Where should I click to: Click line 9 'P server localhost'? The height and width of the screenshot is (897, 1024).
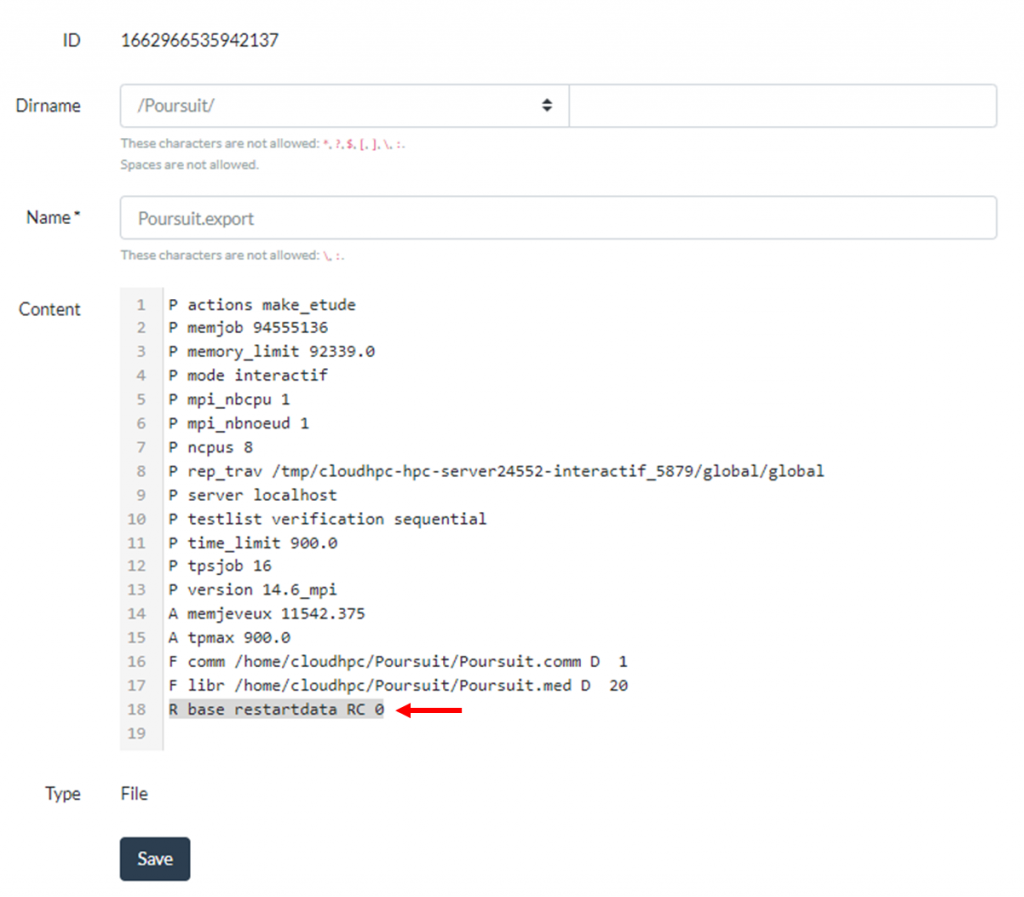click(x=253, y=496)
